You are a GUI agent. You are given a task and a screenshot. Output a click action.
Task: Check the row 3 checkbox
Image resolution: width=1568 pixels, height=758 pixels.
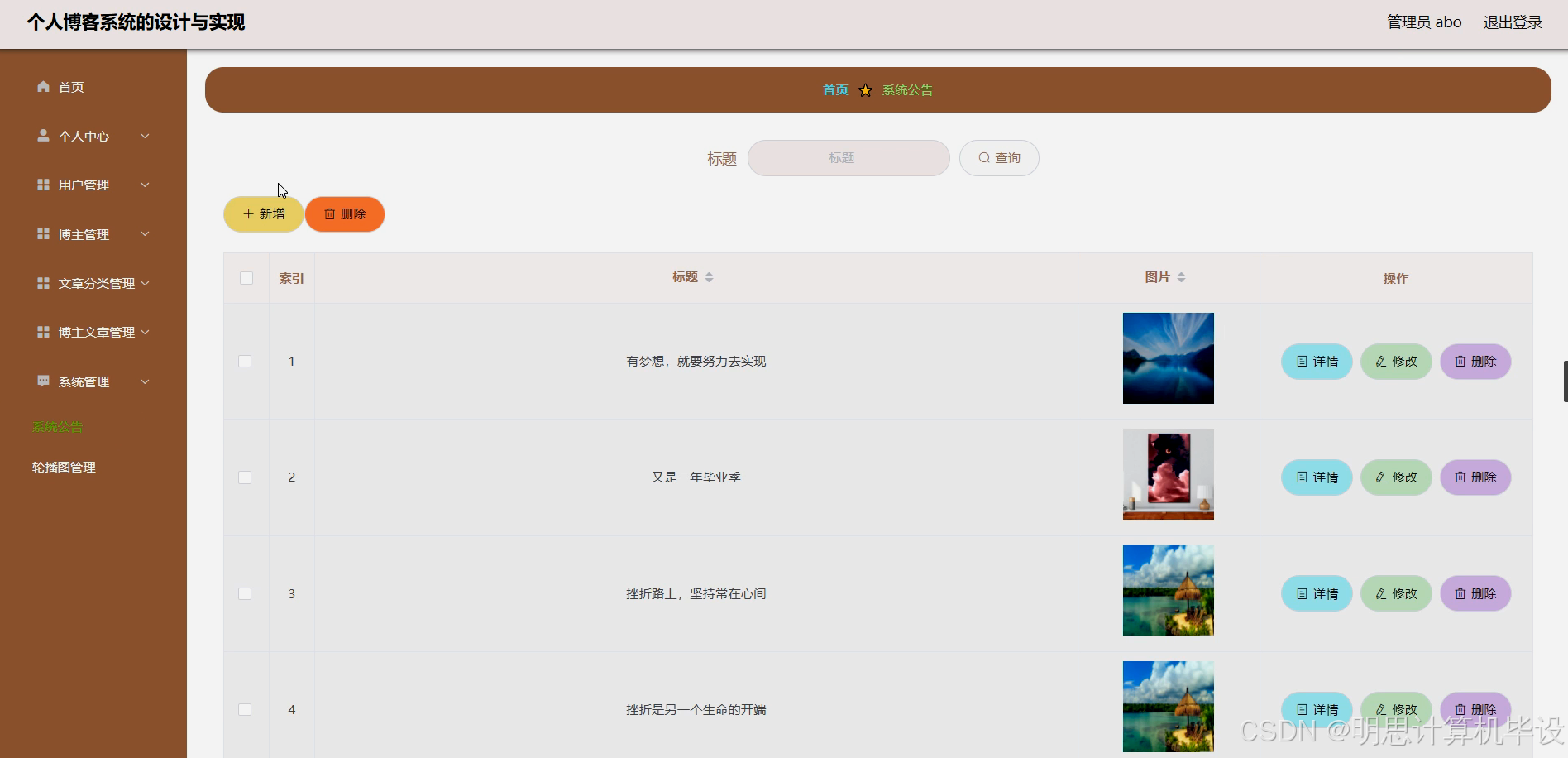[x=245, y=593]
